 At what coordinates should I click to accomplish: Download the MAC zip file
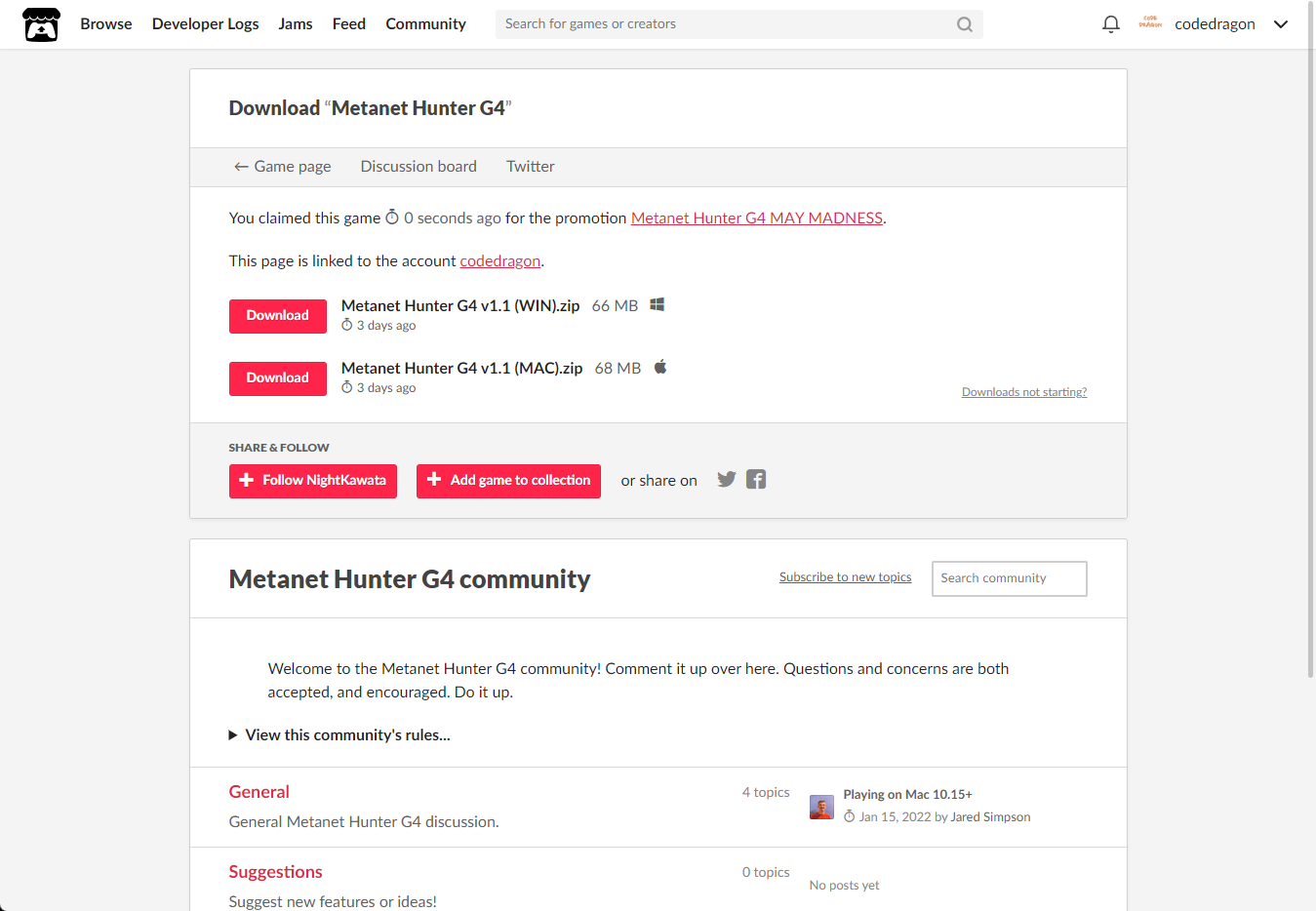[x=278, y=378]
